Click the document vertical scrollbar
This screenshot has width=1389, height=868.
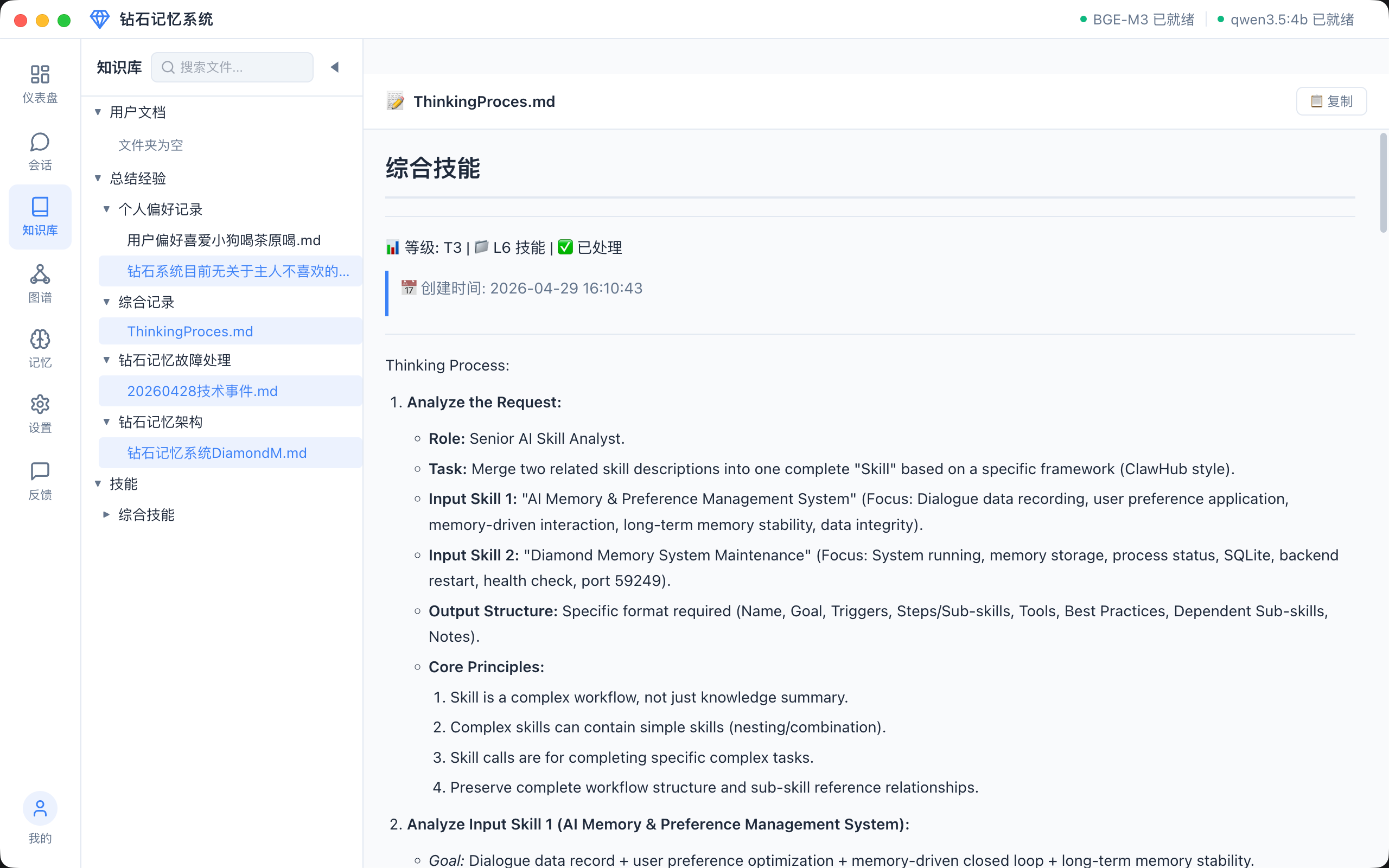point(1382,184)
